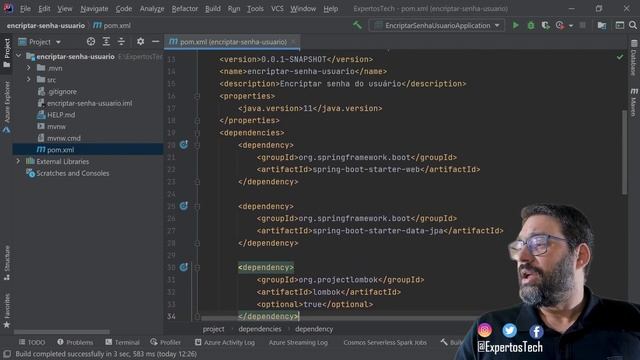Click Expand All in Project panel

[106, 42]
